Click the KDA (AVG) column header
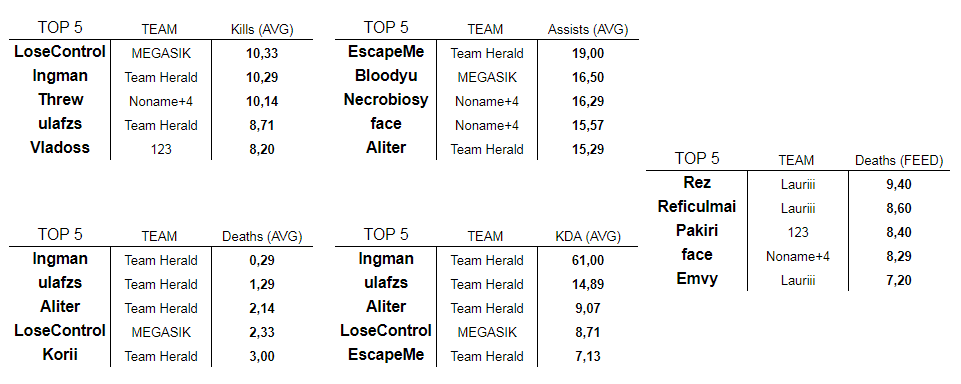The height and width of the screenshot is (384, 961). pyautogui.click(x=588, y=236)
